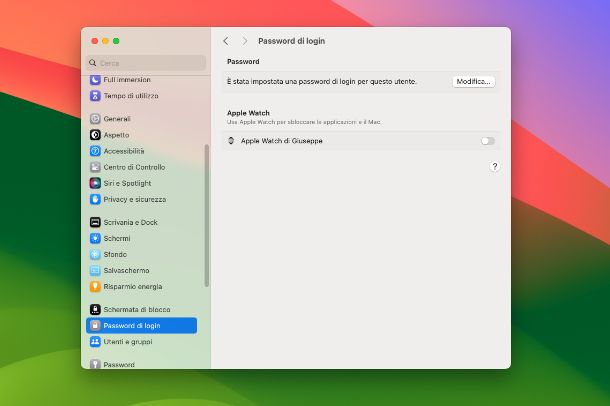The image size is (610, 406).
Task: Choose the Scrivania e Dock label
Action: 130,222
